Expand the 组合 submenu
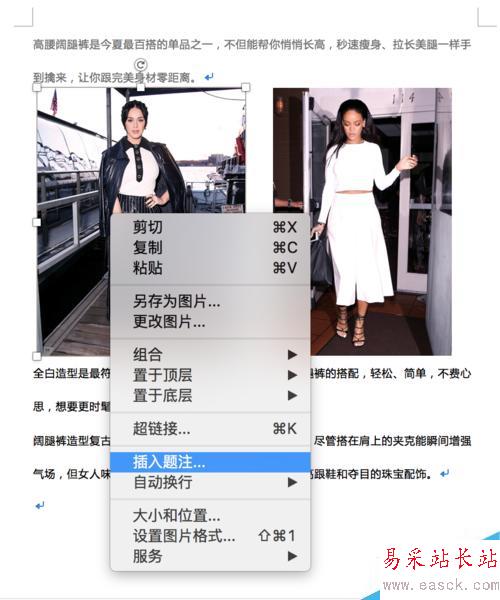Viewport: 500px width, 600px height. (210, 354)
